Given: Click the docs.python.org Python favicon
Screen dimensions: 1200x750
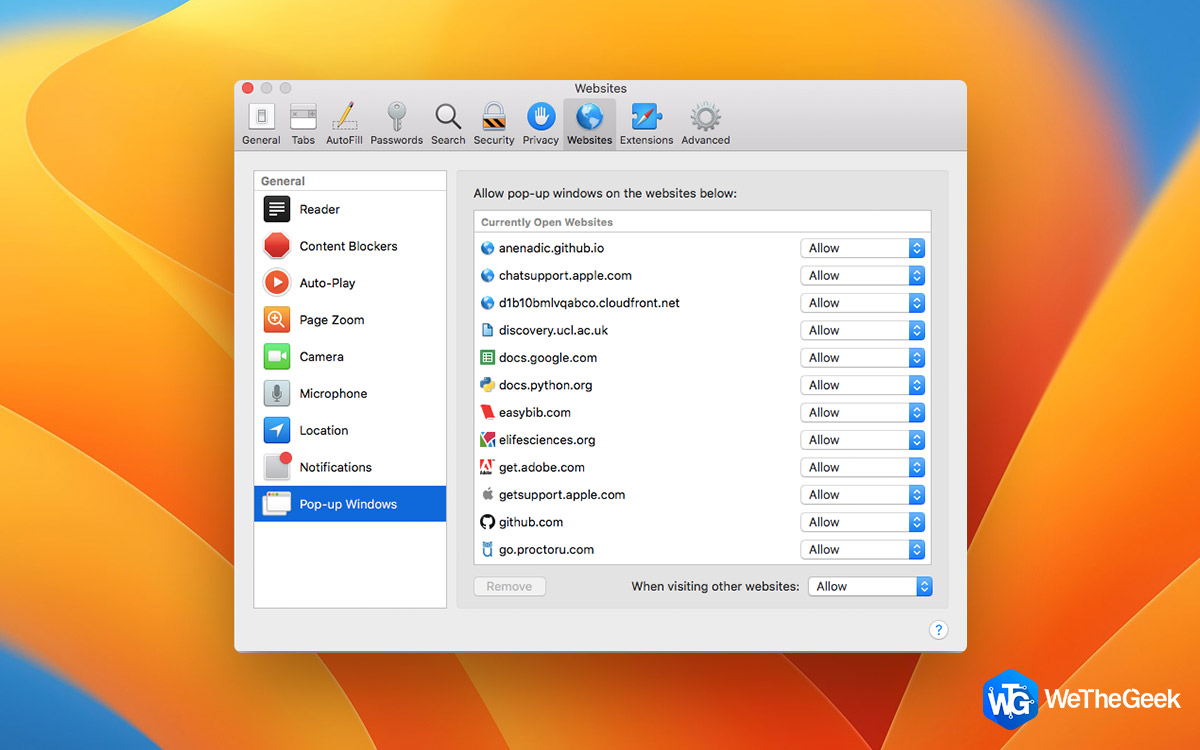Looking at the screenshot, I should click(x=488, y=385).
